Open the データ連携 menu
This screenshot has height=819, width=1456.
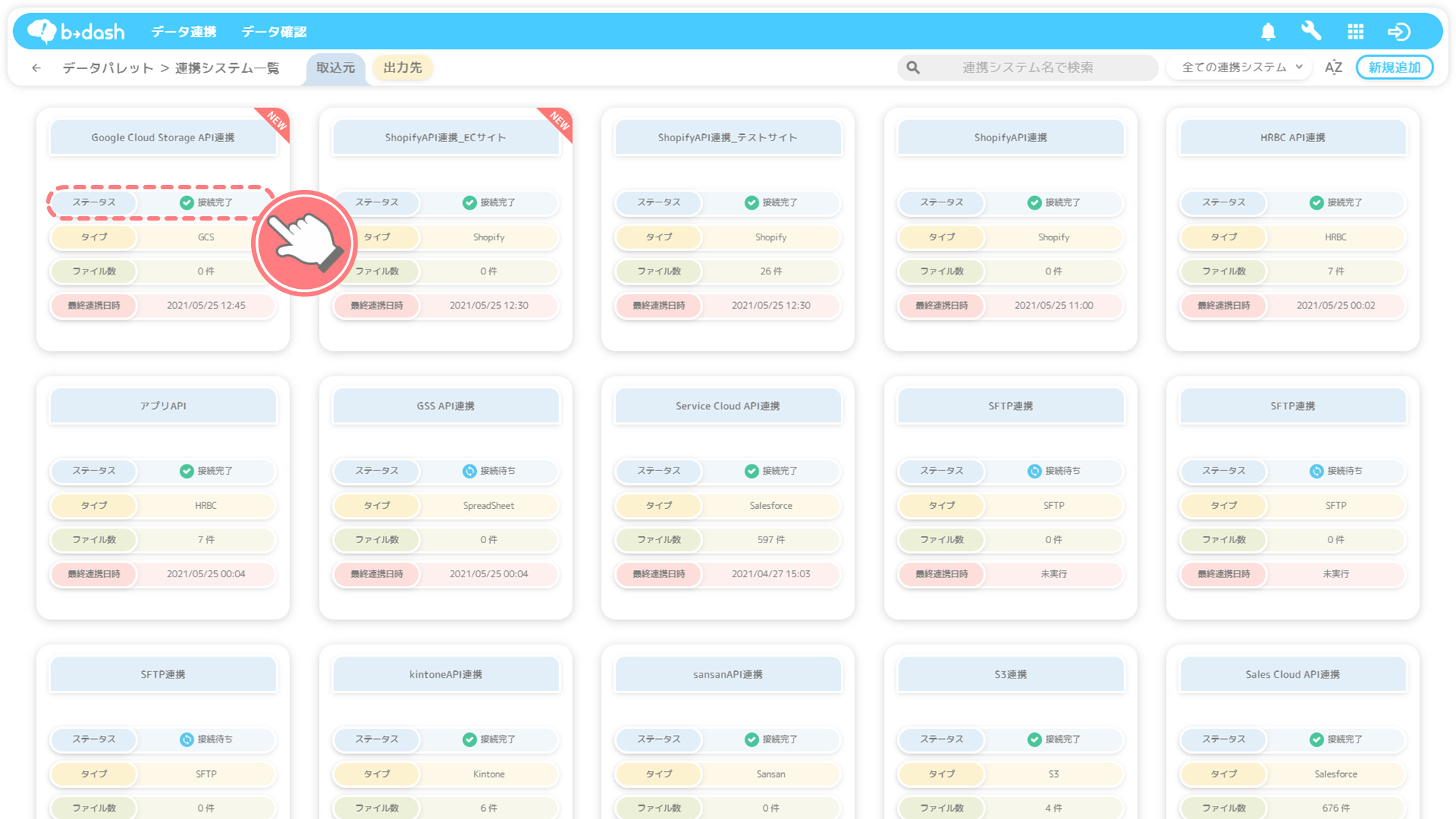[x=183, y=31]
